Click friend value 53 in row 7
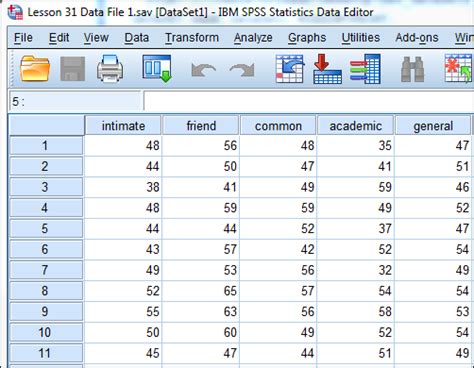The image size is (474, 368). pos(201,270)
